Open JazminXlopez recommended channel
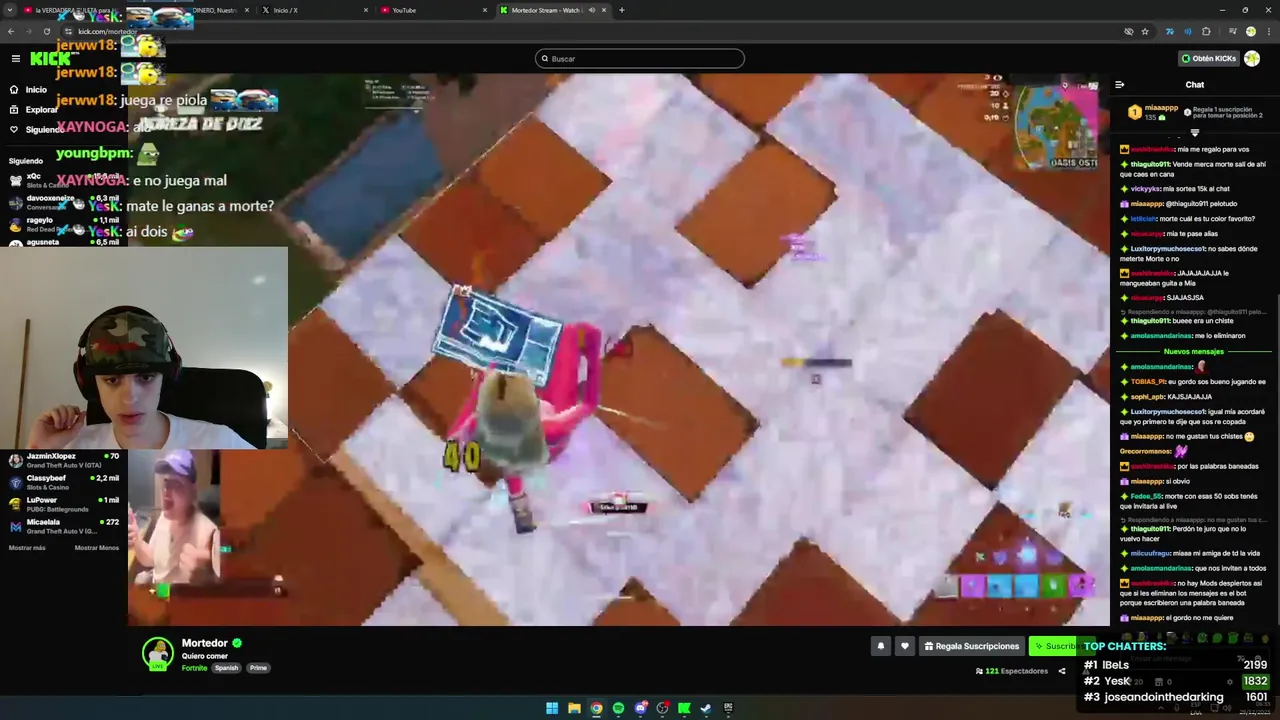Screen dimensions: 1280x720 (64, 460)
